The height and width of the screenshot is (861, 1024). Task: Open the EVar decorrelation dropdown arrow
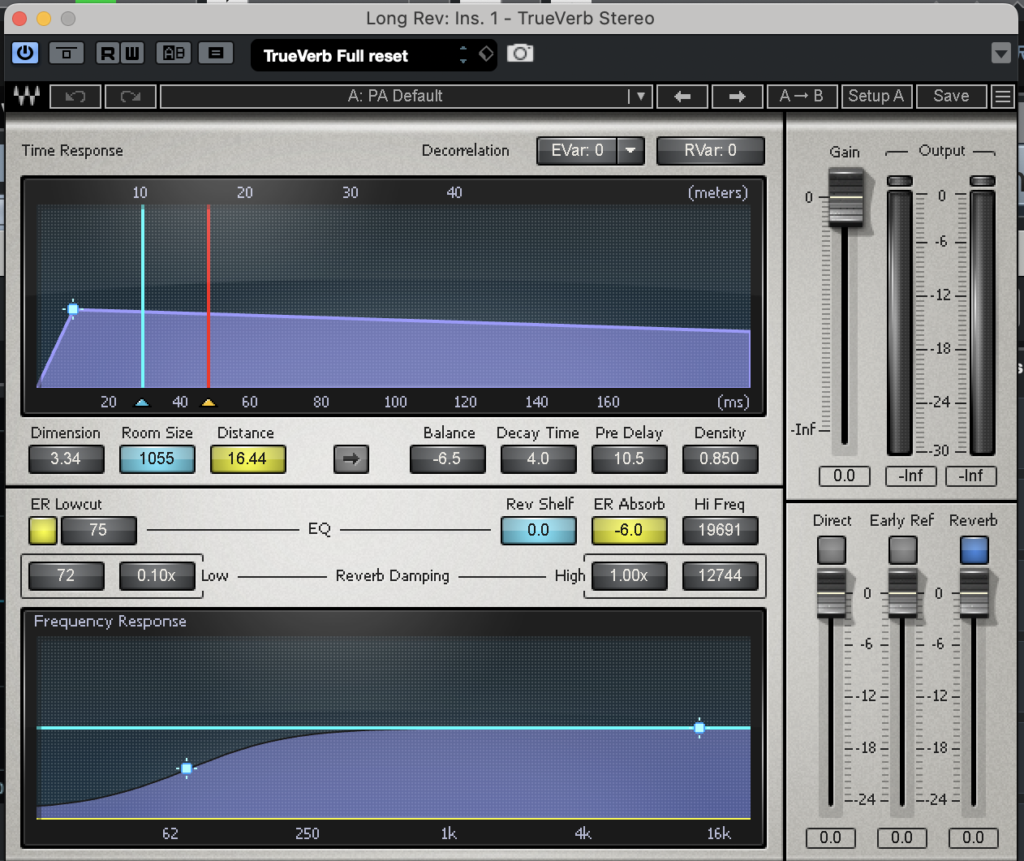click(630, 151)
